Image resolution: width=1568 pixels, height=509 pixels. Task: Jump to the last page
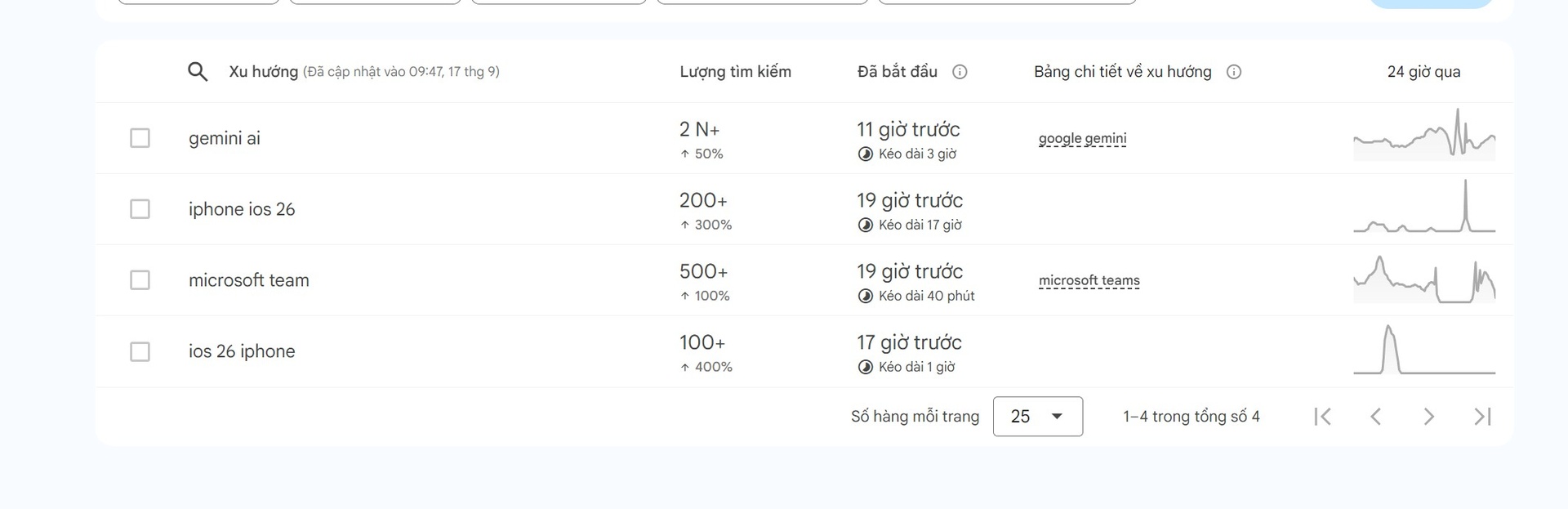tap(1482, 417)
